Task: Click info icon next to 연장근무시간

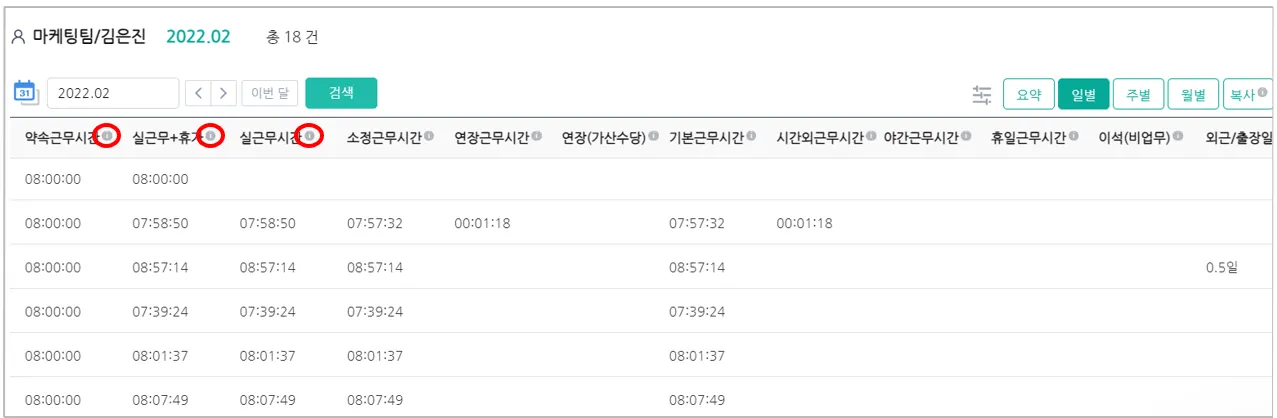Action: 537,136
